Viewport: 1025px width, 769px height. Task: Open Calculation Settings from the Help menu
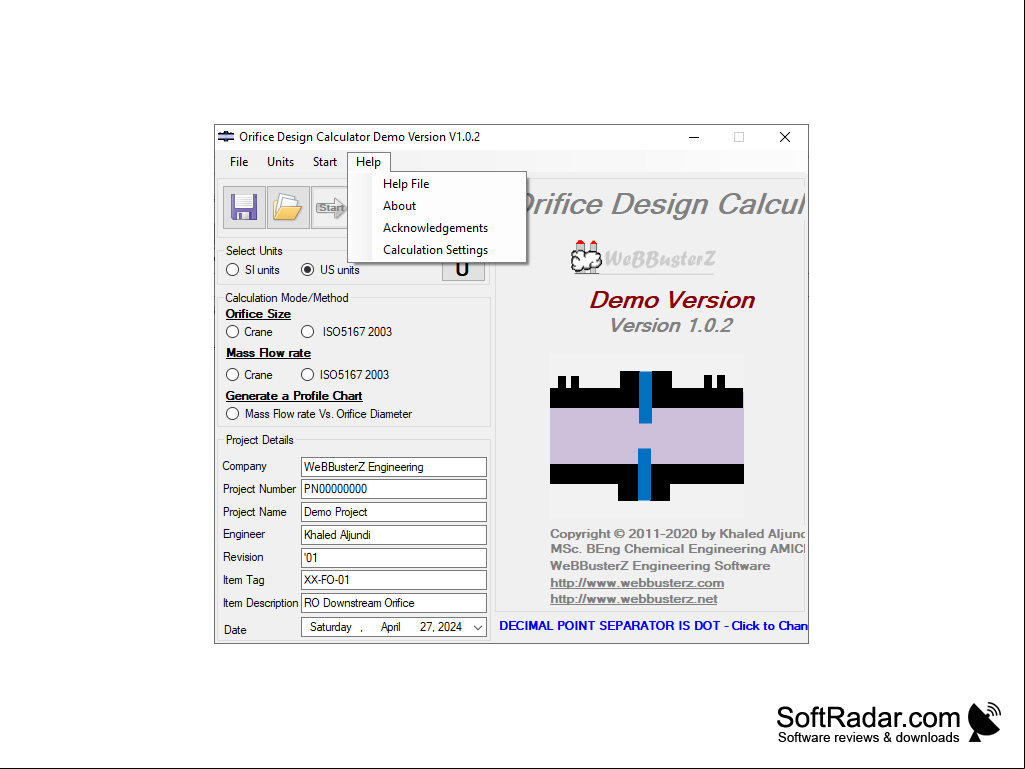pyautogui.click(x=437, y=250)
